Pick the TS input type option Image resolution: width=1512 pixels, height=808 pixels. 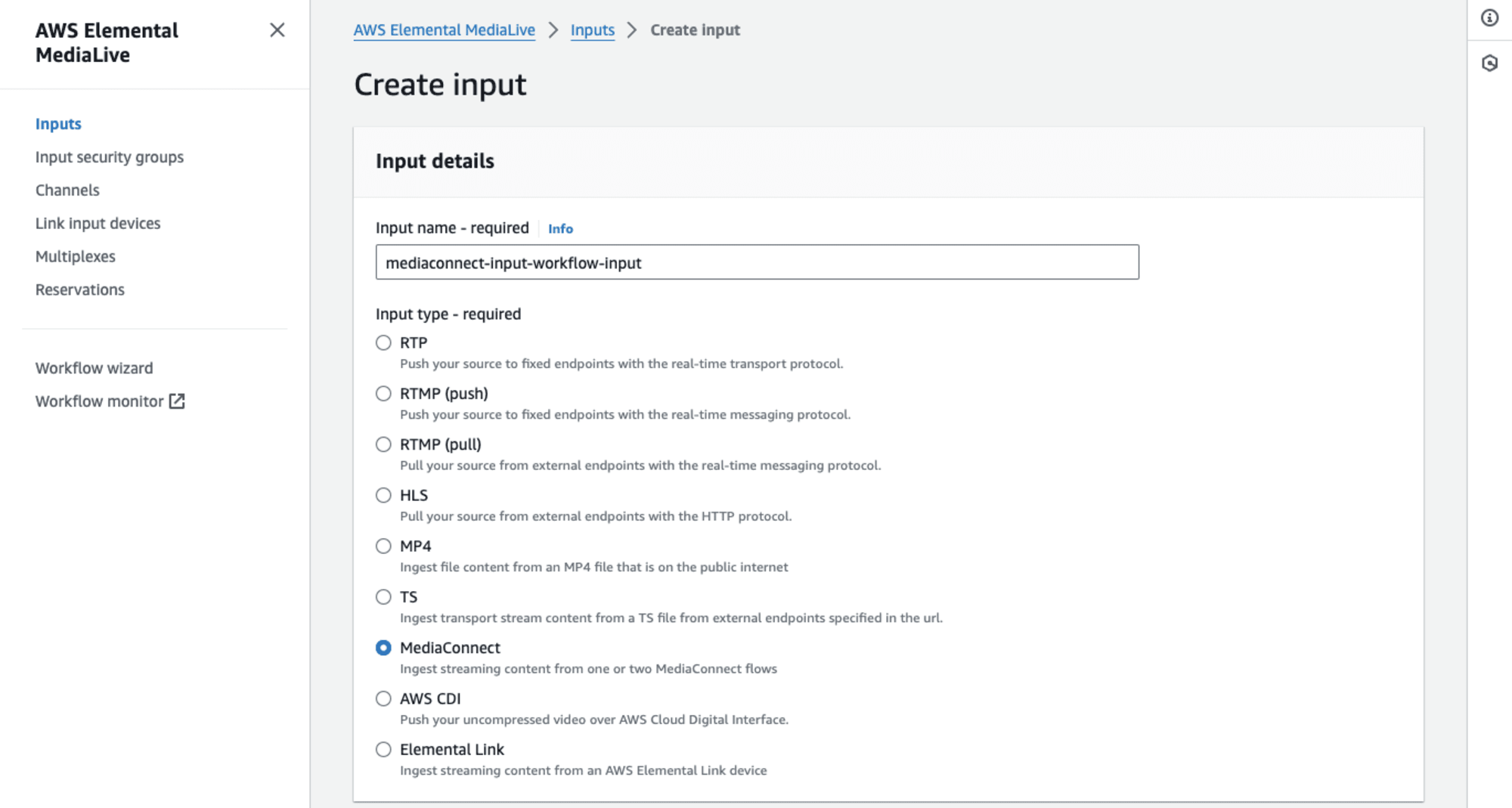383,597
